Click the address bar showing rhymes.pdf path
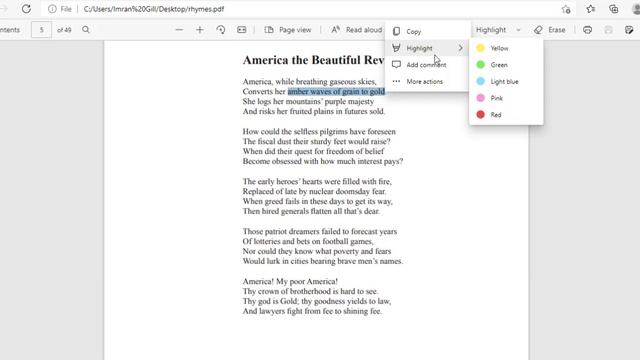The image size is (640, 360). click(153, 9)
